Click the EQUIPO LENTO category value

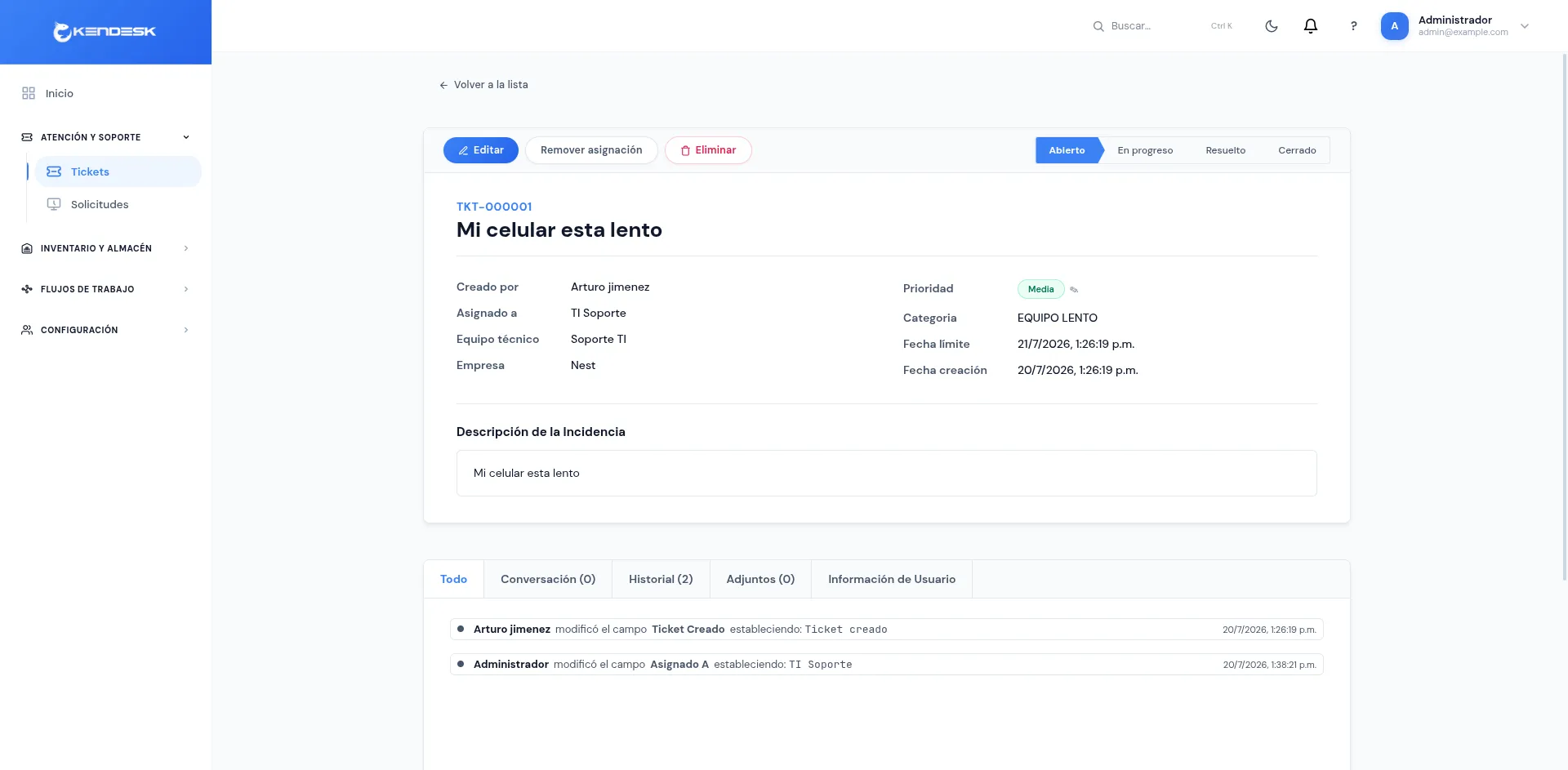[x=1058, y=318]
